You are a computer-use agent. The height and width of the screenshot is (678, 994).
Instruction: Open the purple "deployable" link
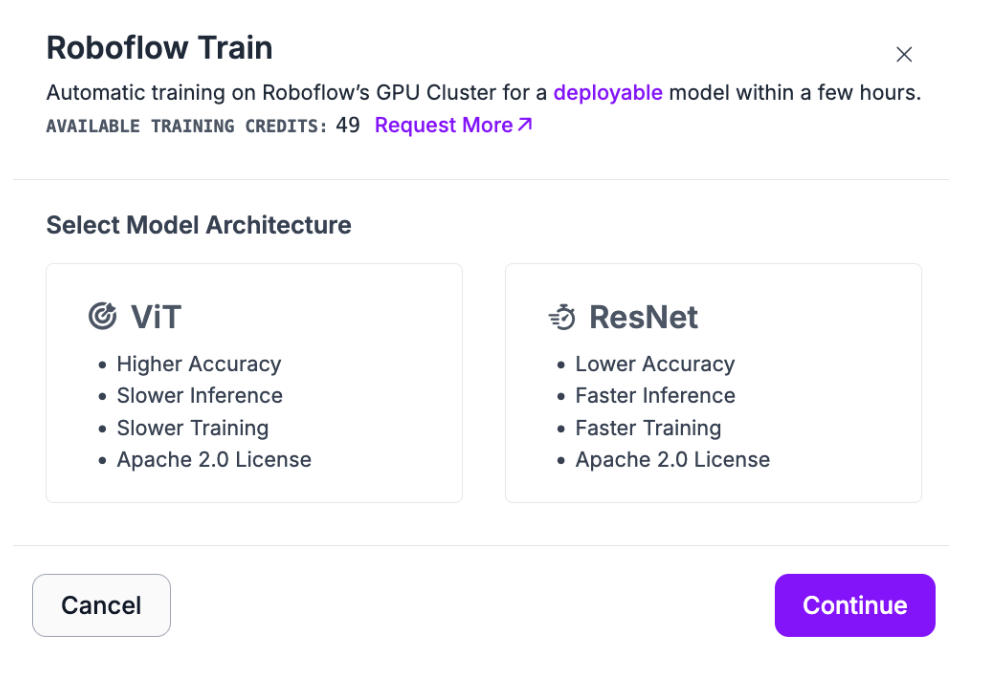[x=608, y=93]
